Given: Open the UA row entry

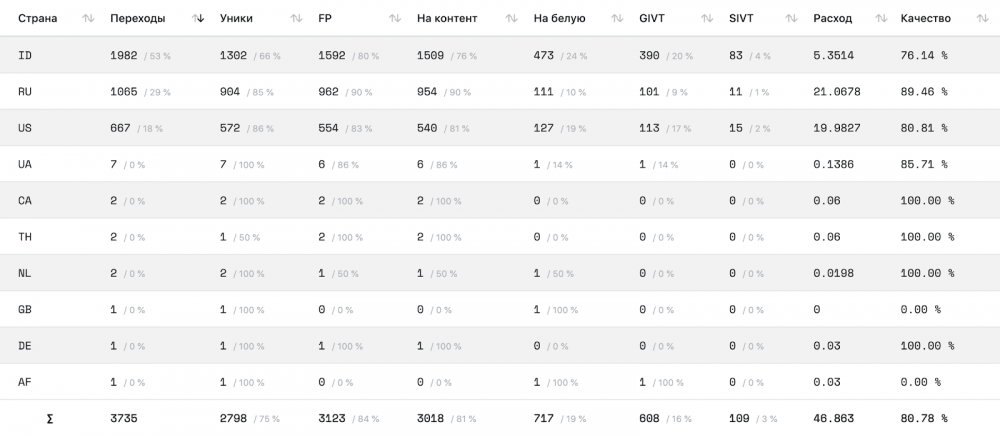Looking at the screenshot, I should click(x=500, y=165).
